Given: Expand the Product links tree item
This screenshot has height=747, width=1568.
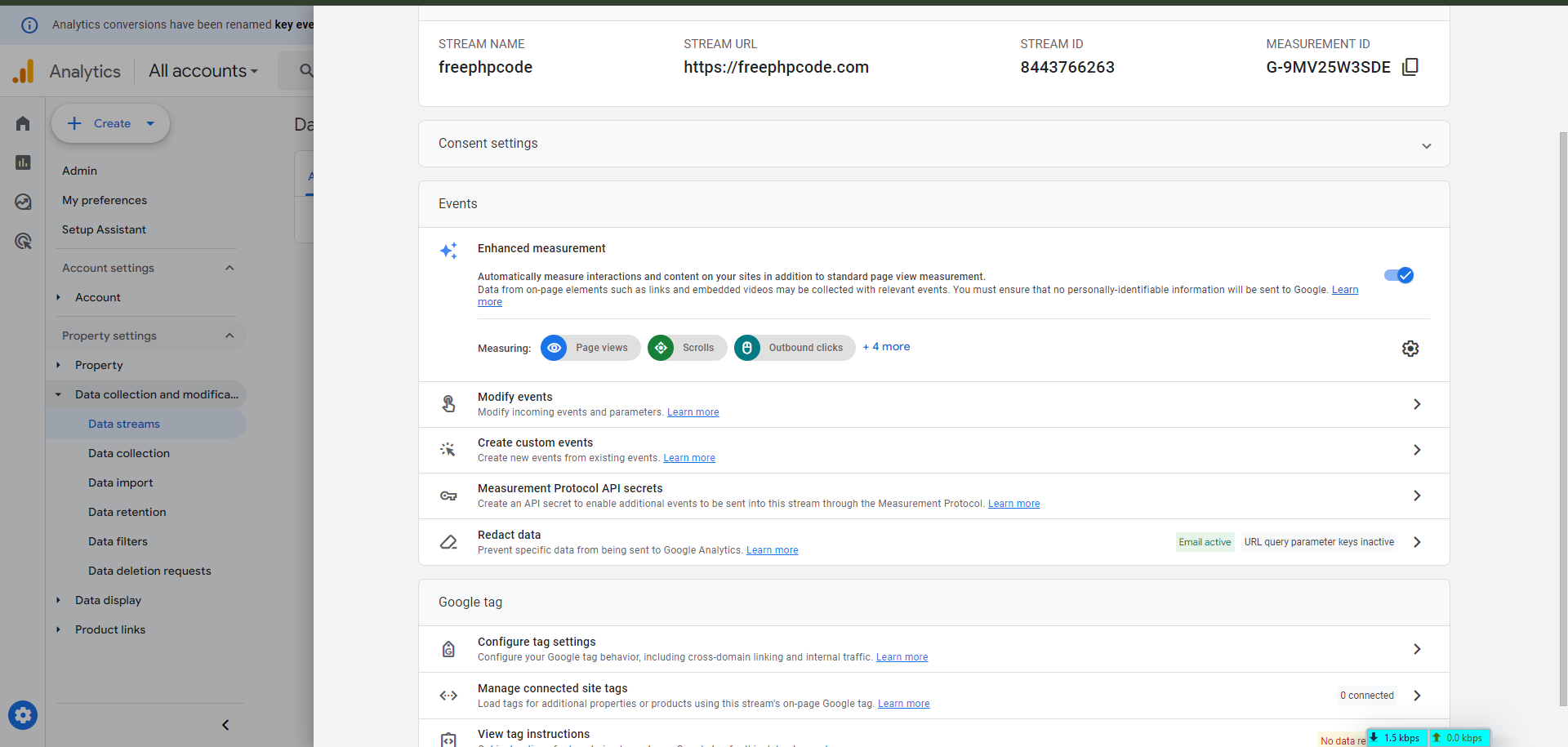Looking at the screenshot, I should tap(58, 629).
